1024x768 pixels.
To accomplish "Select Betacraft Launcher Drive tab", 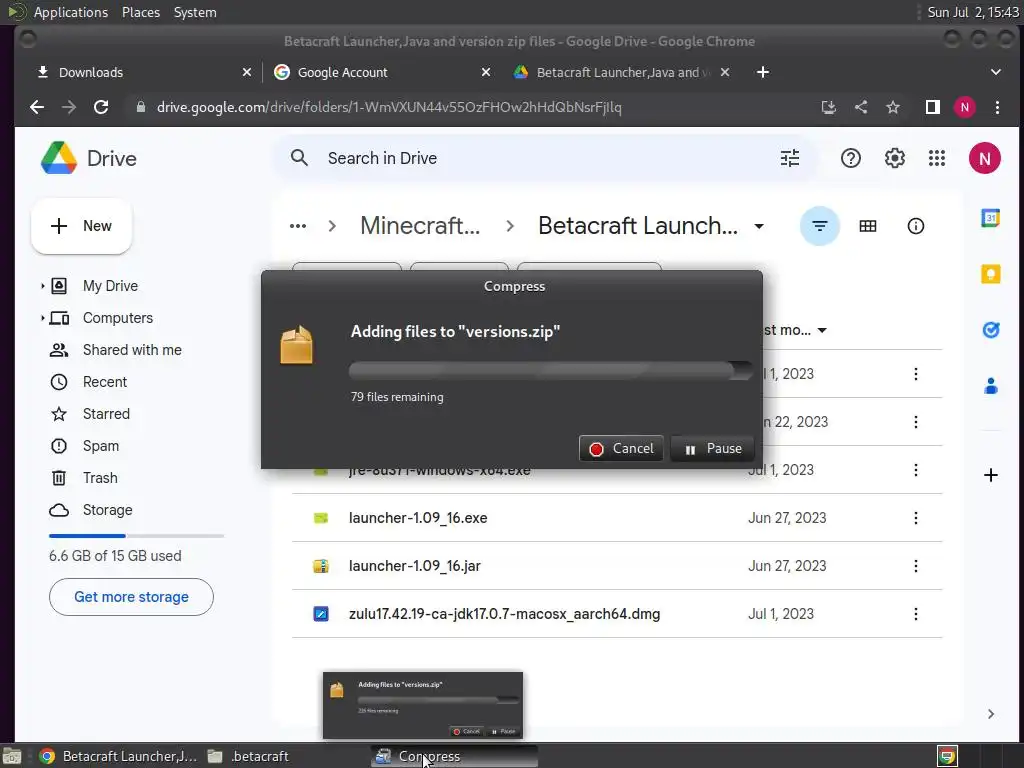I will pos(620,72).
